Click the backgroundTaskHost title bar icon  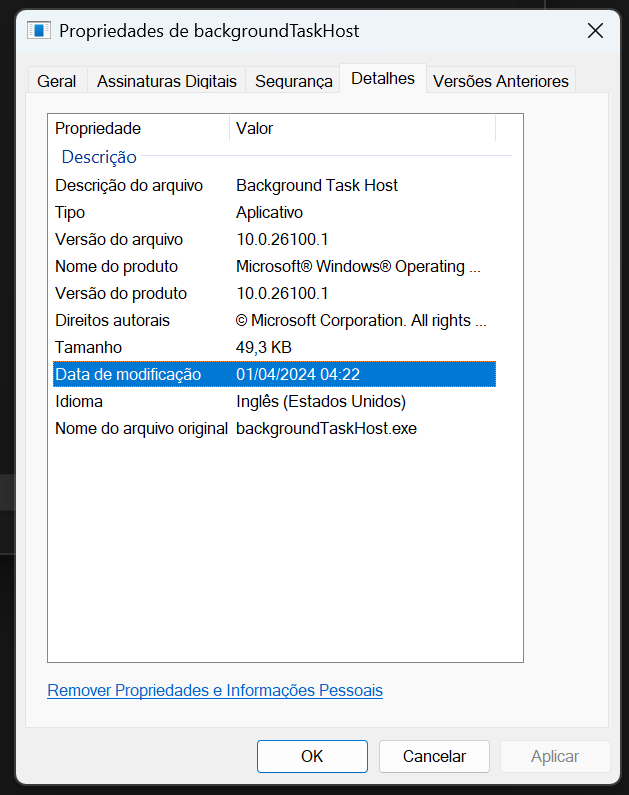point(39,31)
